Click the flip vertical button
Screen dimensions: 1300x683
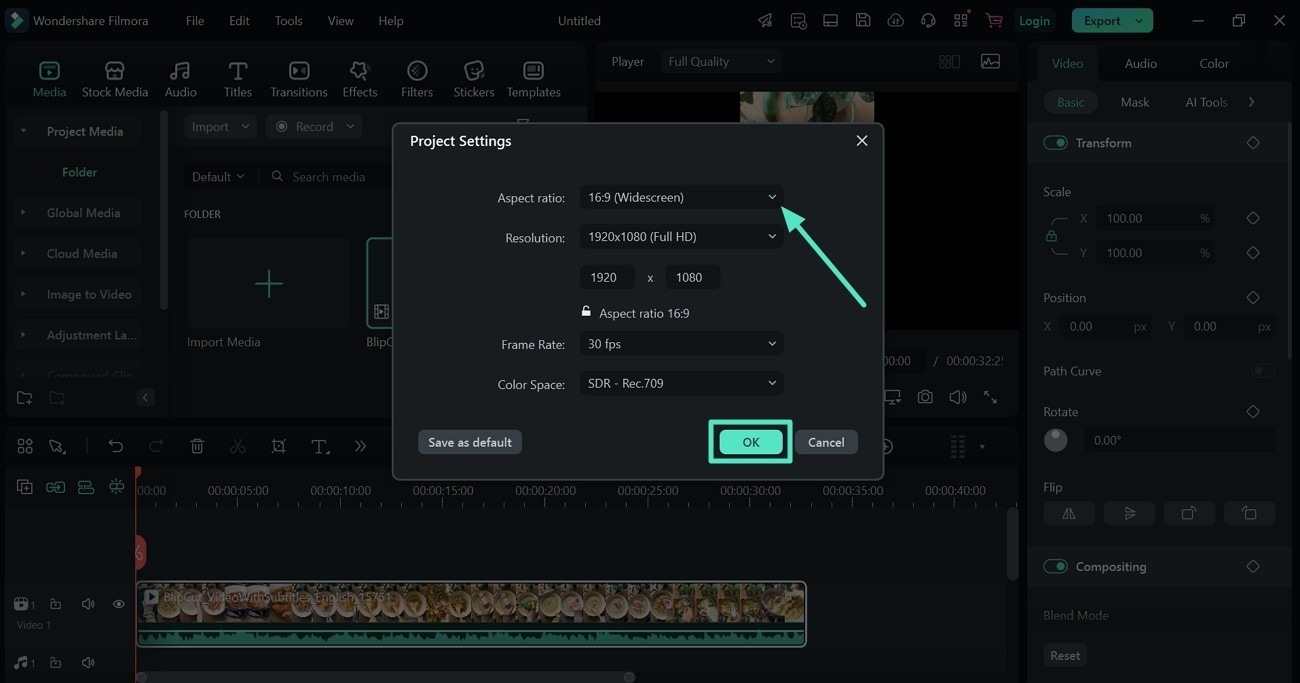[x=1129, y=513]
